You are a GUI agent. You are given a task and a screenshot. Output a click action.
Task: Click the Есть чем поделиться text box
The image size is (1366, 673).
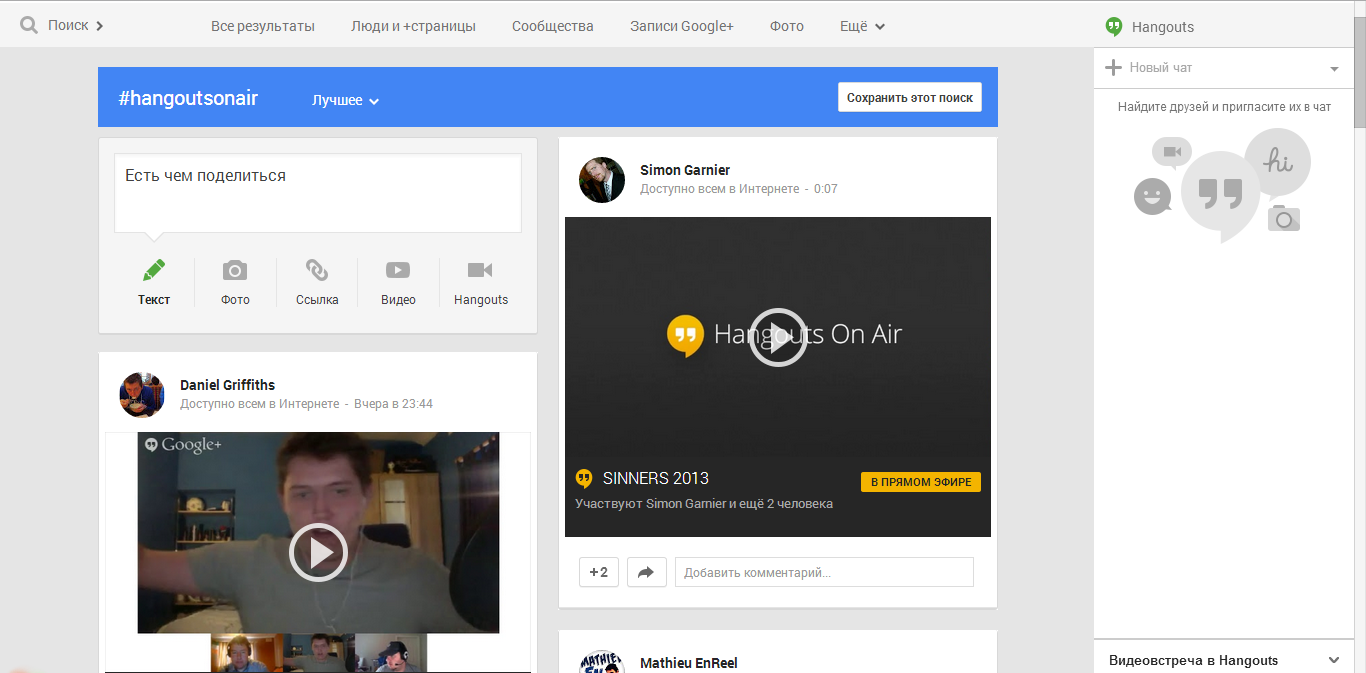[318, 193]
